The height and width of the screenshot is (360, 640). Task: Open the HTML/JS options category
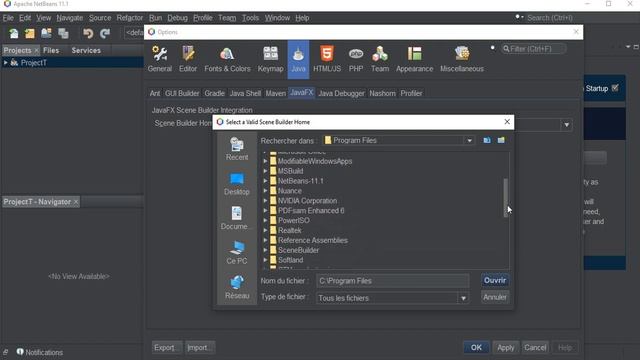(x=327, y=59)
